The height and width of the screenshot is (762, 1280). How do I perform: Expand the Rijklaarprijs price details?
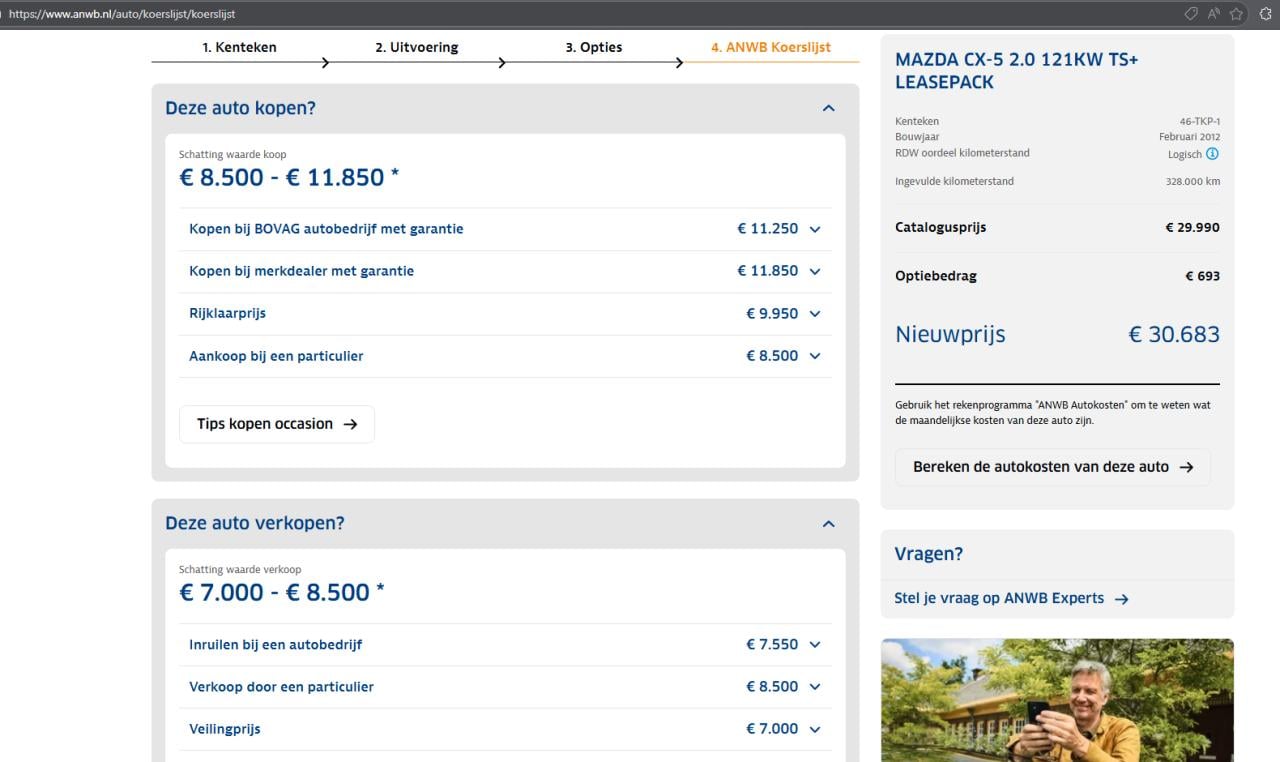click(x=814, y=314)
